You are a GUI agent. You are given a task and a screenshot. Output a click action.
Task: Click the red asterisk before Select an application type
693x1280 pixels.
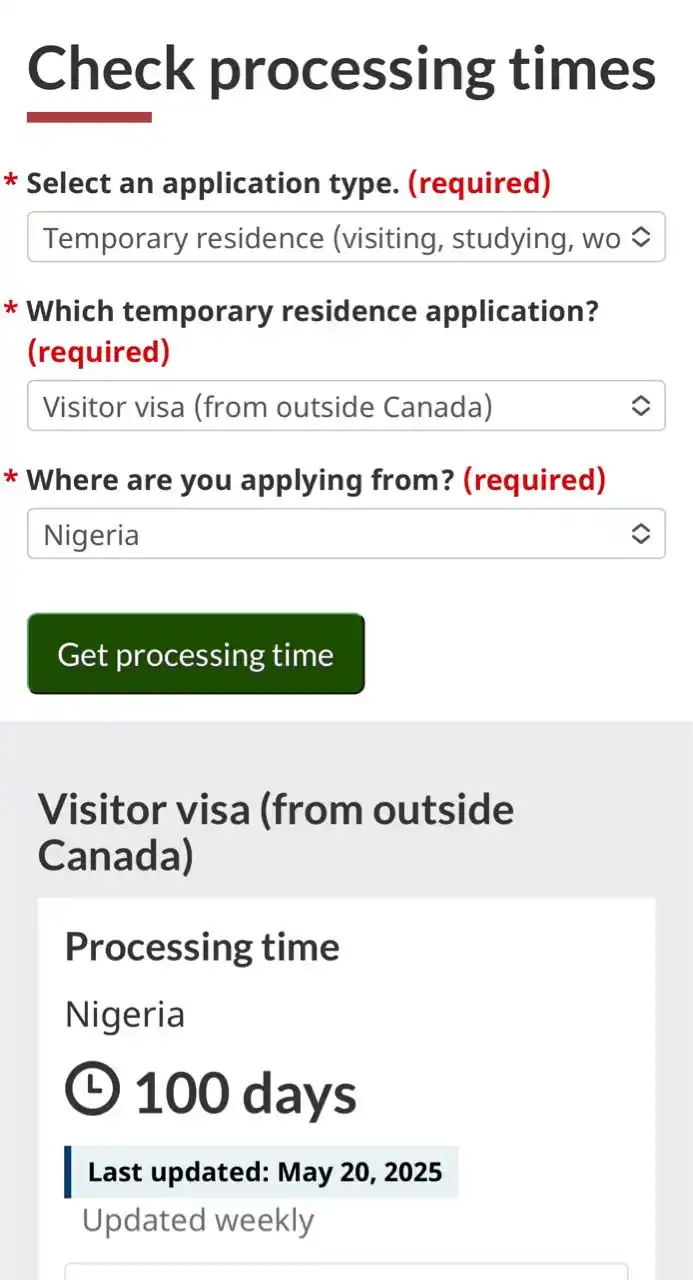click(11, 182)
